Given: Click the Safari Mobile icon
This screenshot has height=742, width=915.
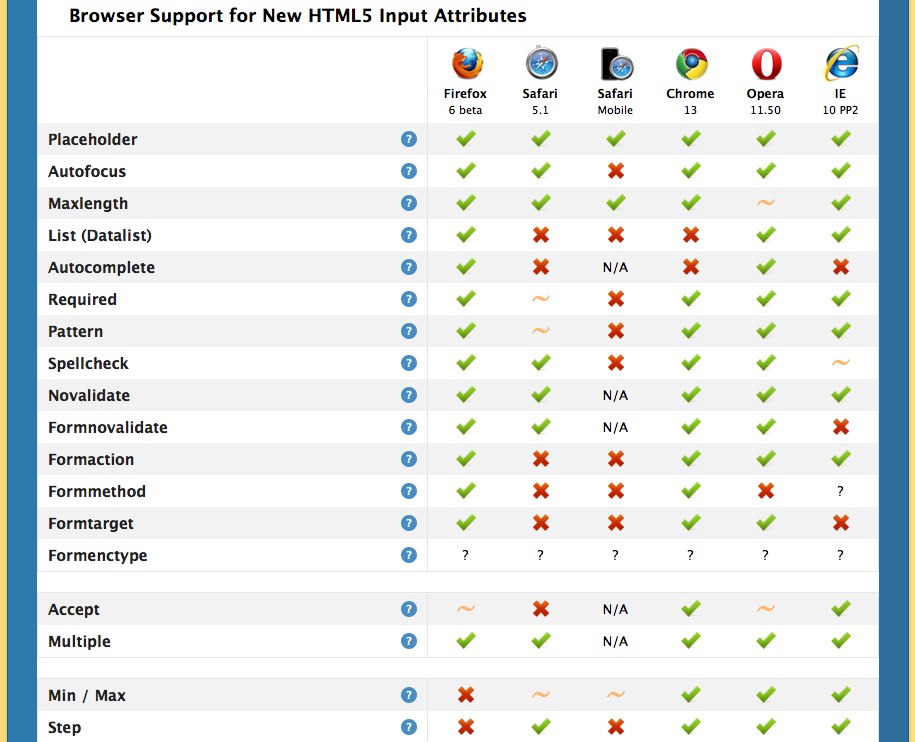Looking at the screenshot, I should [x=616, y=64].
